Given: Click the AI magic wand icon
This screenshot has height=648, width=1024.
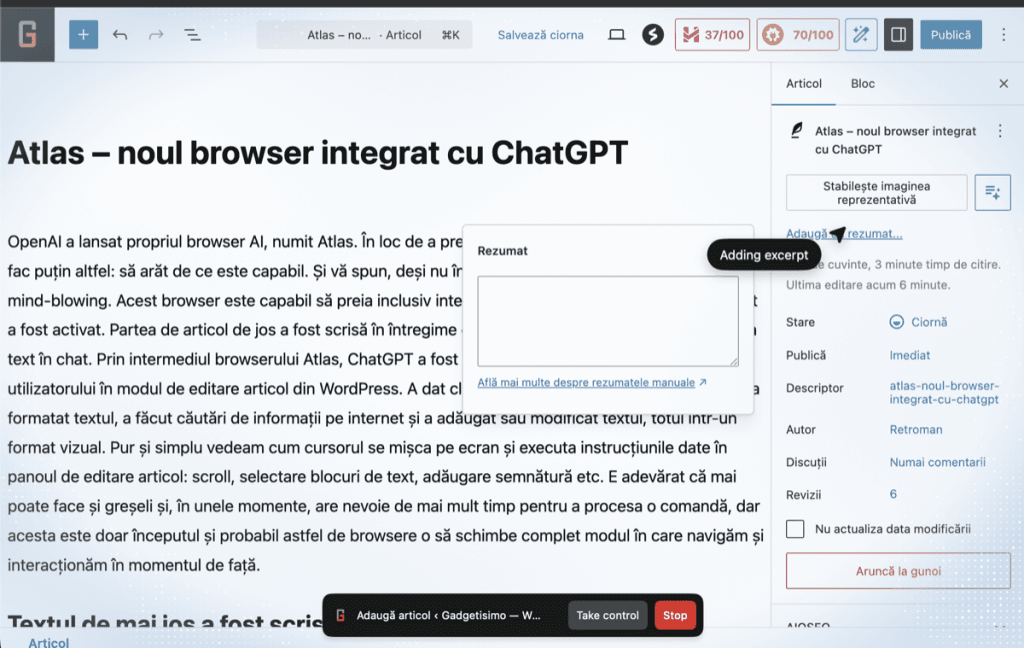Looking at the screenshot, I should [860, 35].
